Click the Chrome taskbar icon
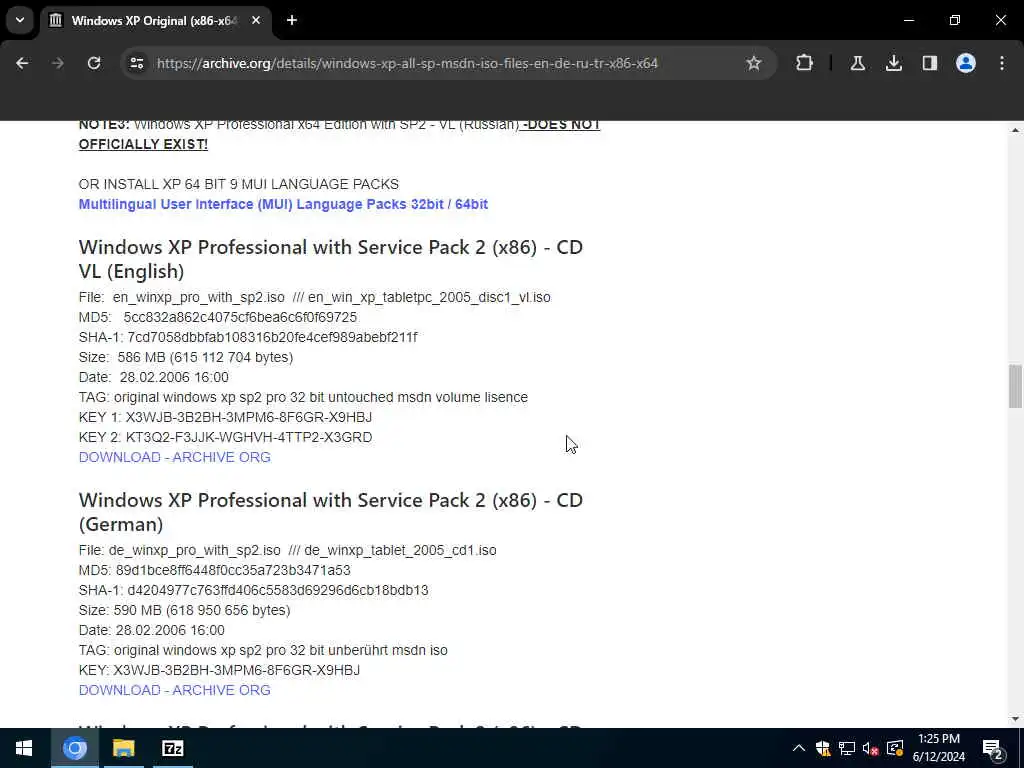This screenshot has height=768, width=1024. (74, 748)
